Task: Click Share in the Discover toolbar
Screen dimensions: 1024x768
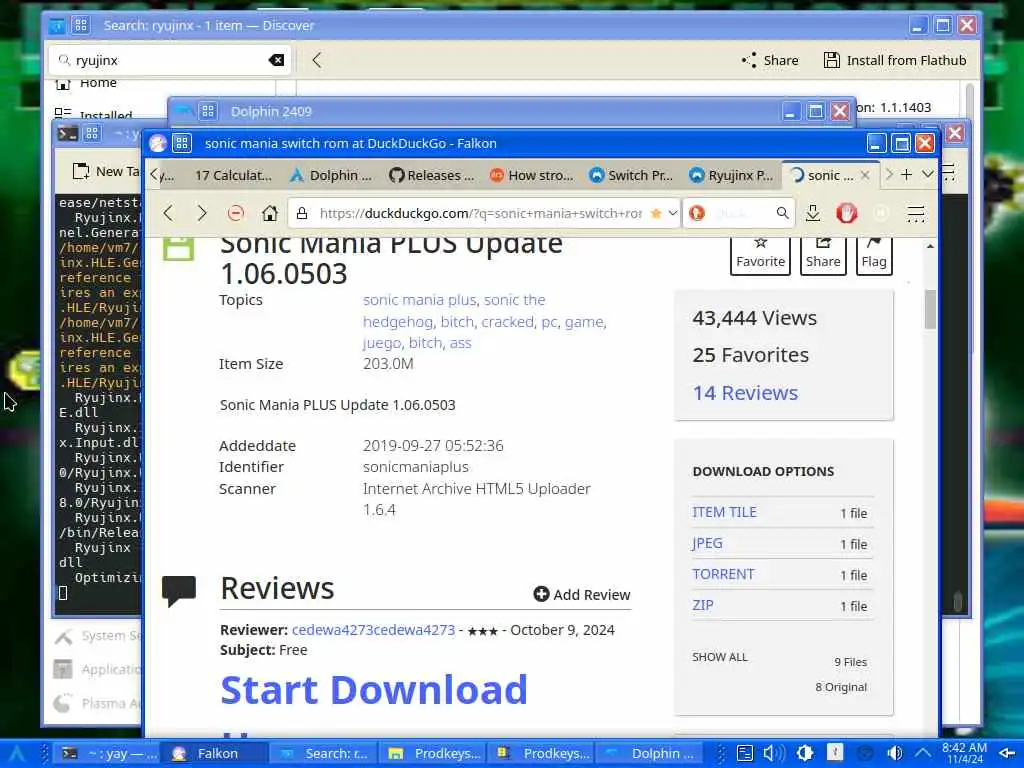Action: [771, 60]
